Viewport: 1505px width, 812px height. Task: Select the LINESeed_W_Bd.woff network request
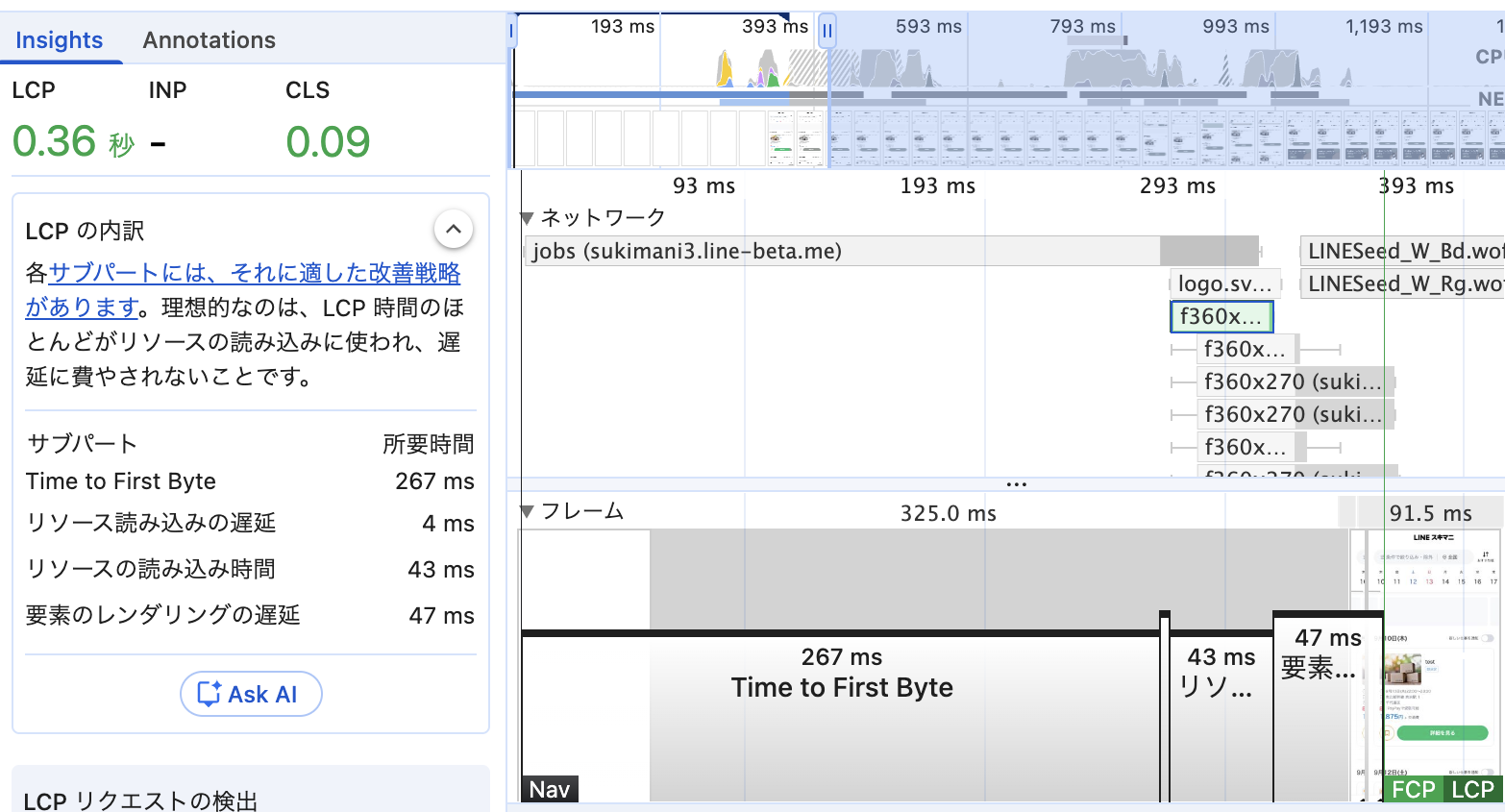[x=1402, y=251]
